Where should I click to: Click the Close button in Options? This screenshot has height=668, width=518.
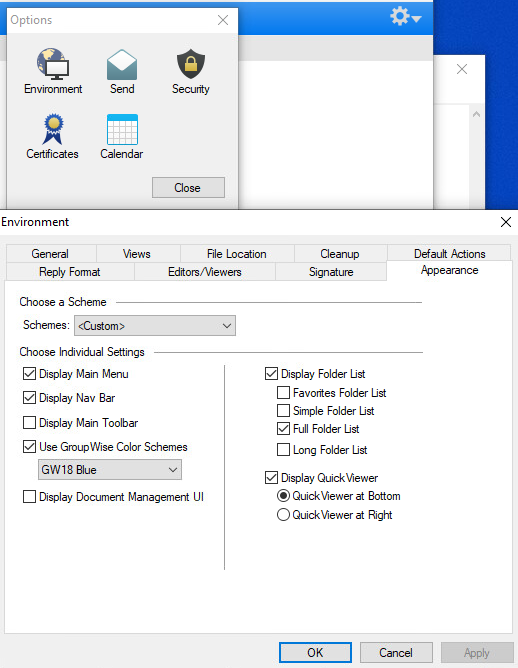[x=188, y=188]
